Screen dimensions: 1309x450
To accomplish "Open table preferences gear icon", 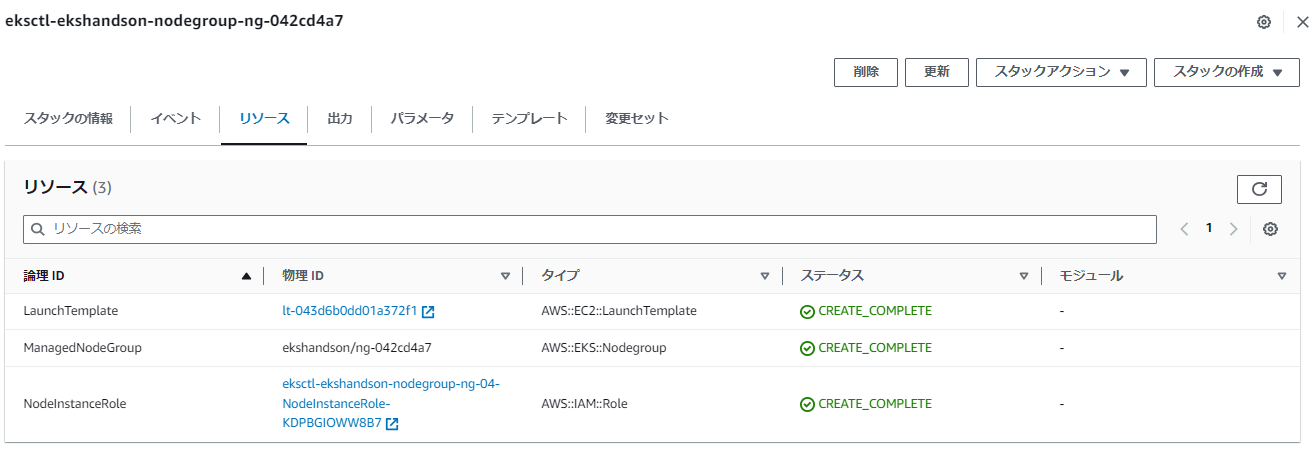I will click(x=1270, y=229).
